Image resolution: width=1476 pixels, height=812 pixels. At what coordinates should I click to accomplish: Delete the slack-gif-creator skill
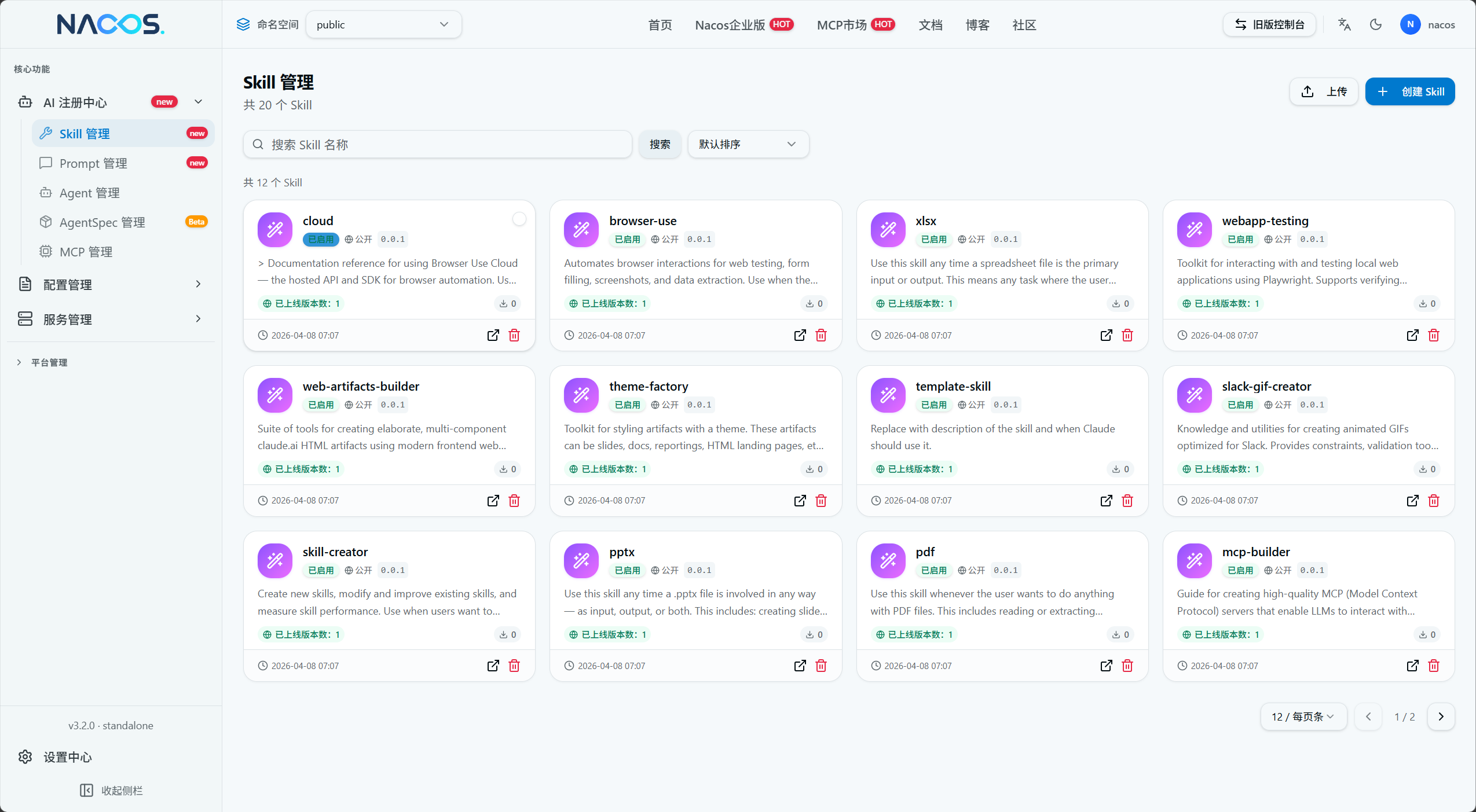pyautogui.click(x=1434, y=501)
